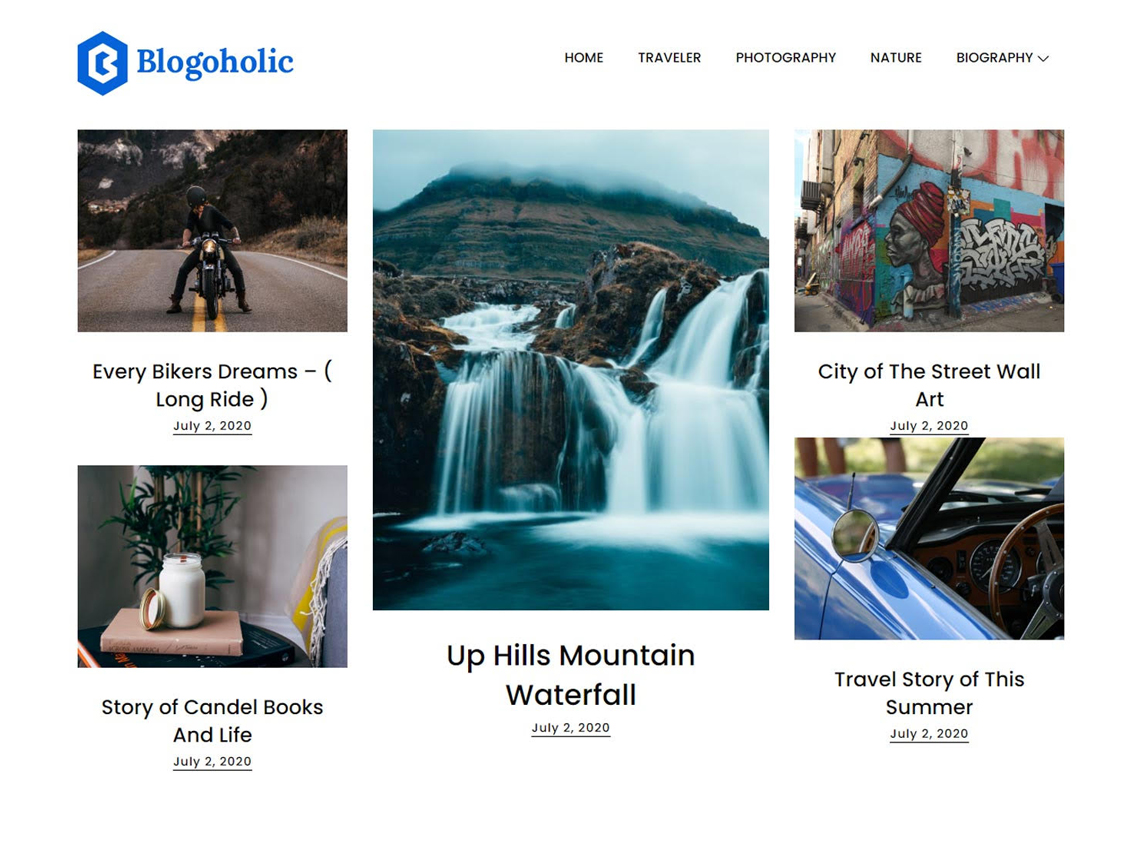Click the date under the waterfall post
The image size is (1142, 856).
click(570, 728)
